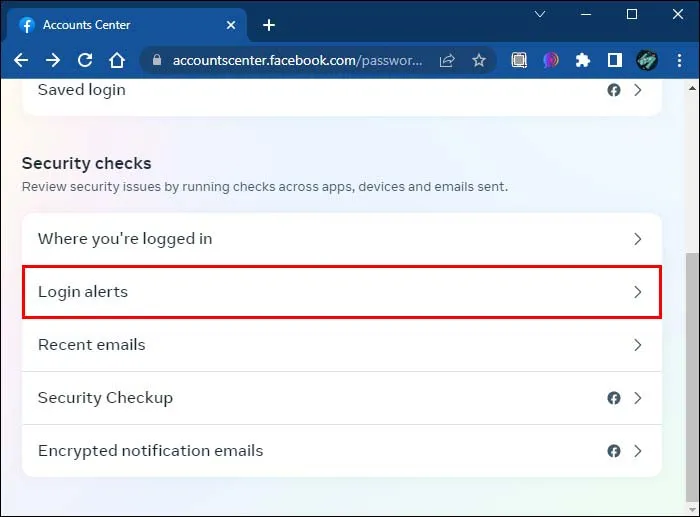This screenshot has height=517, width=700.
Task: Open the tab search dropdown arrow
Action: click(540, 14)
